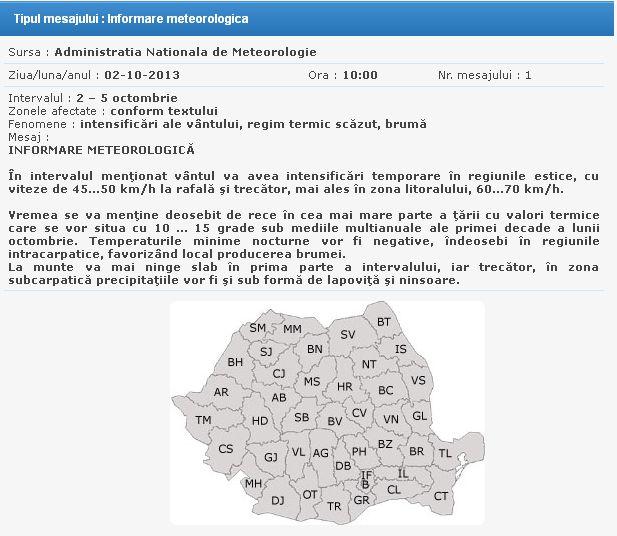Click the Teleorman (TR) county region
Viewport: 617px width, 536px height.
pyautogui.click(x=334, y=506)
